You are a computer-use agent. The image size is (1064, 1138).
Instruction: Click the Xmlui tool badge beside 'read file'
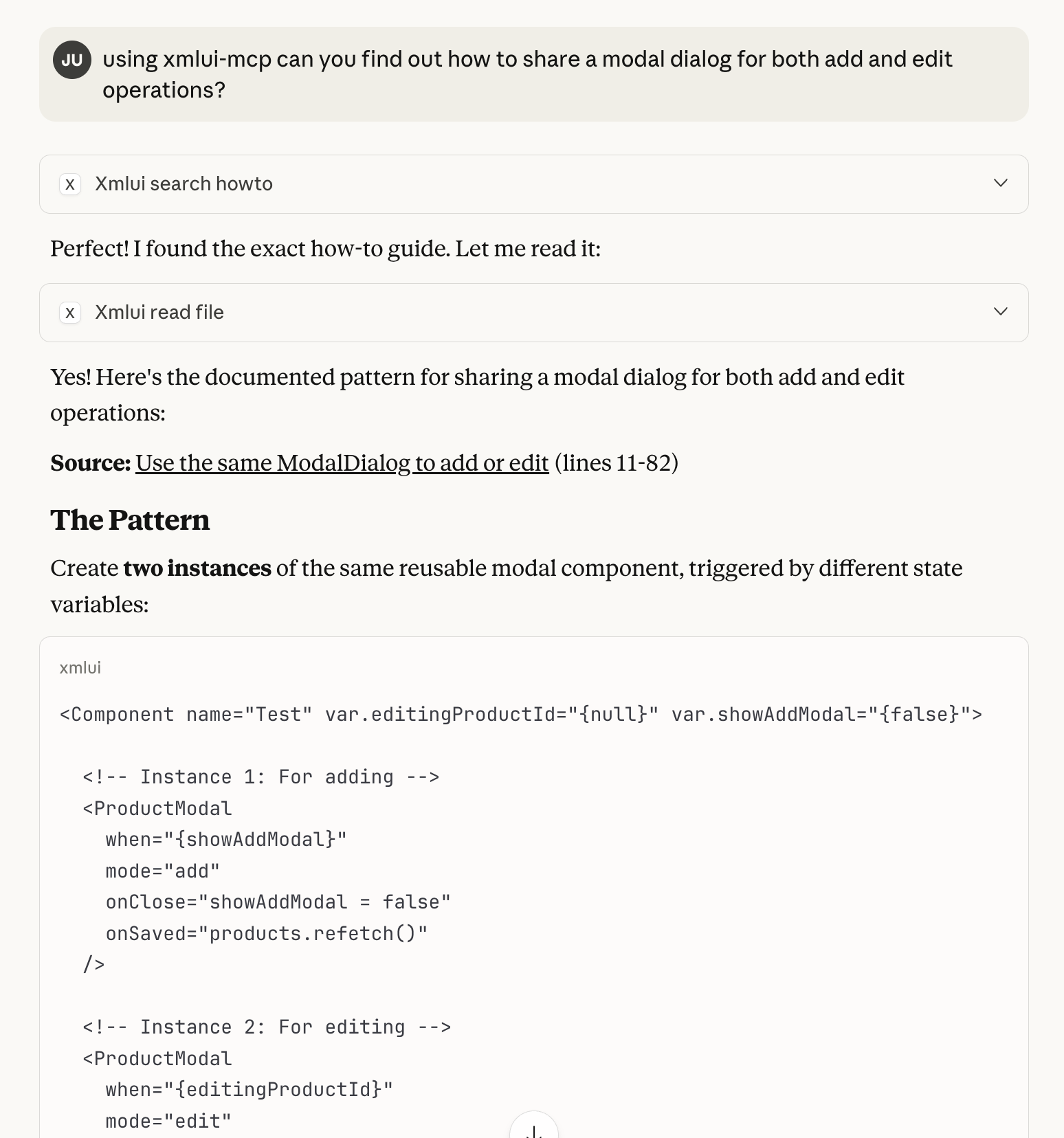69,313
